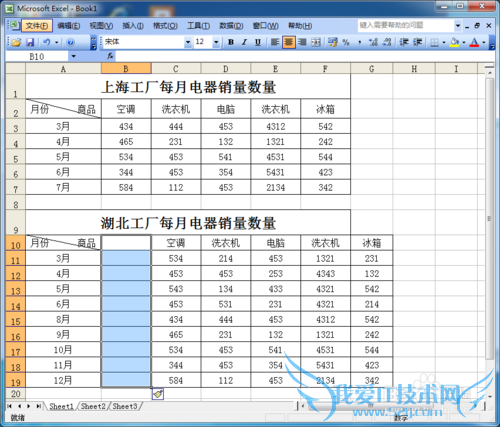Viewport: 500px width, 427px height.
Task: Open the 文件(F) menu
Action: 37,26
